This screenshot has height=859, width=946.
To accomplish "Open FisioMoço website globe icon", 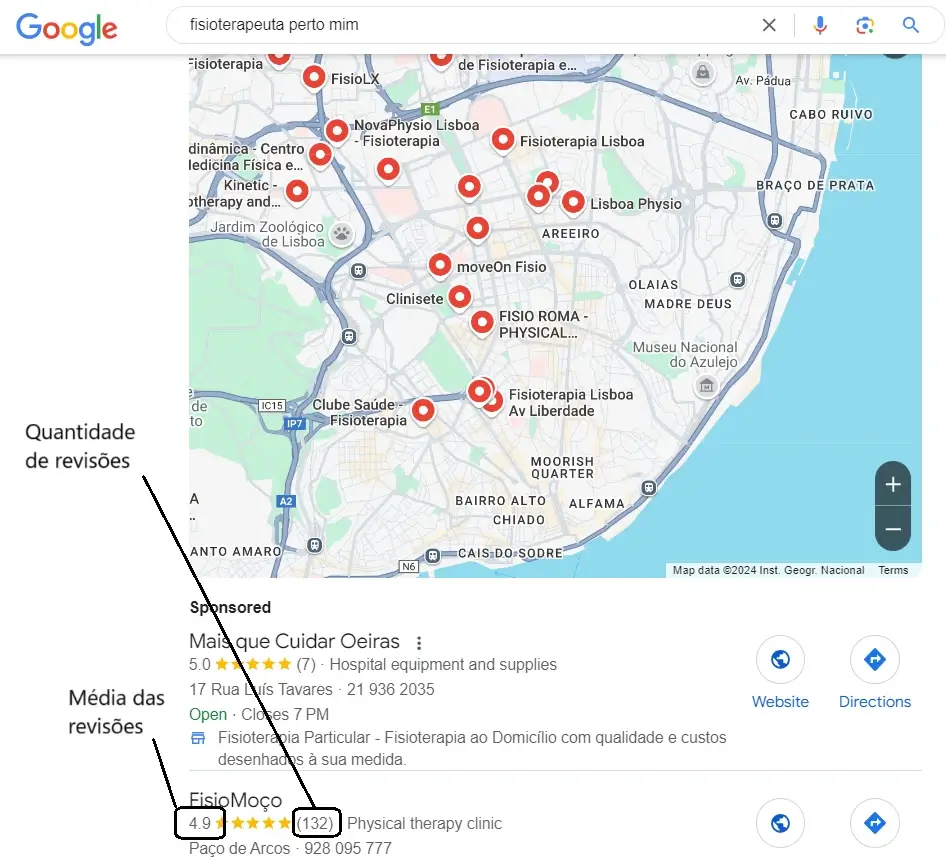I will click(x=780, y=823).
